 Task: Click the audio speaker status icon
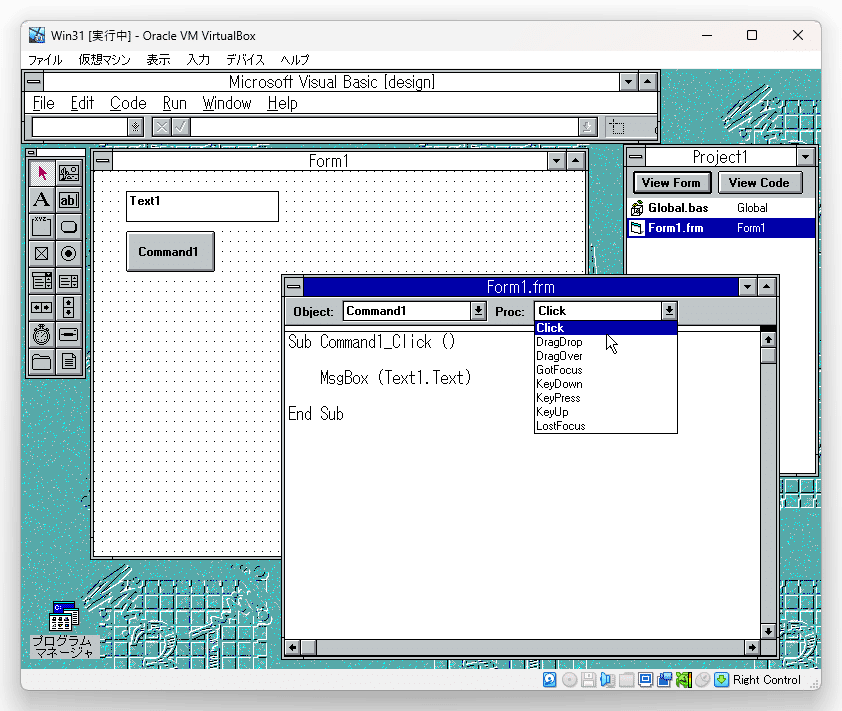click(x=607, y=680)
